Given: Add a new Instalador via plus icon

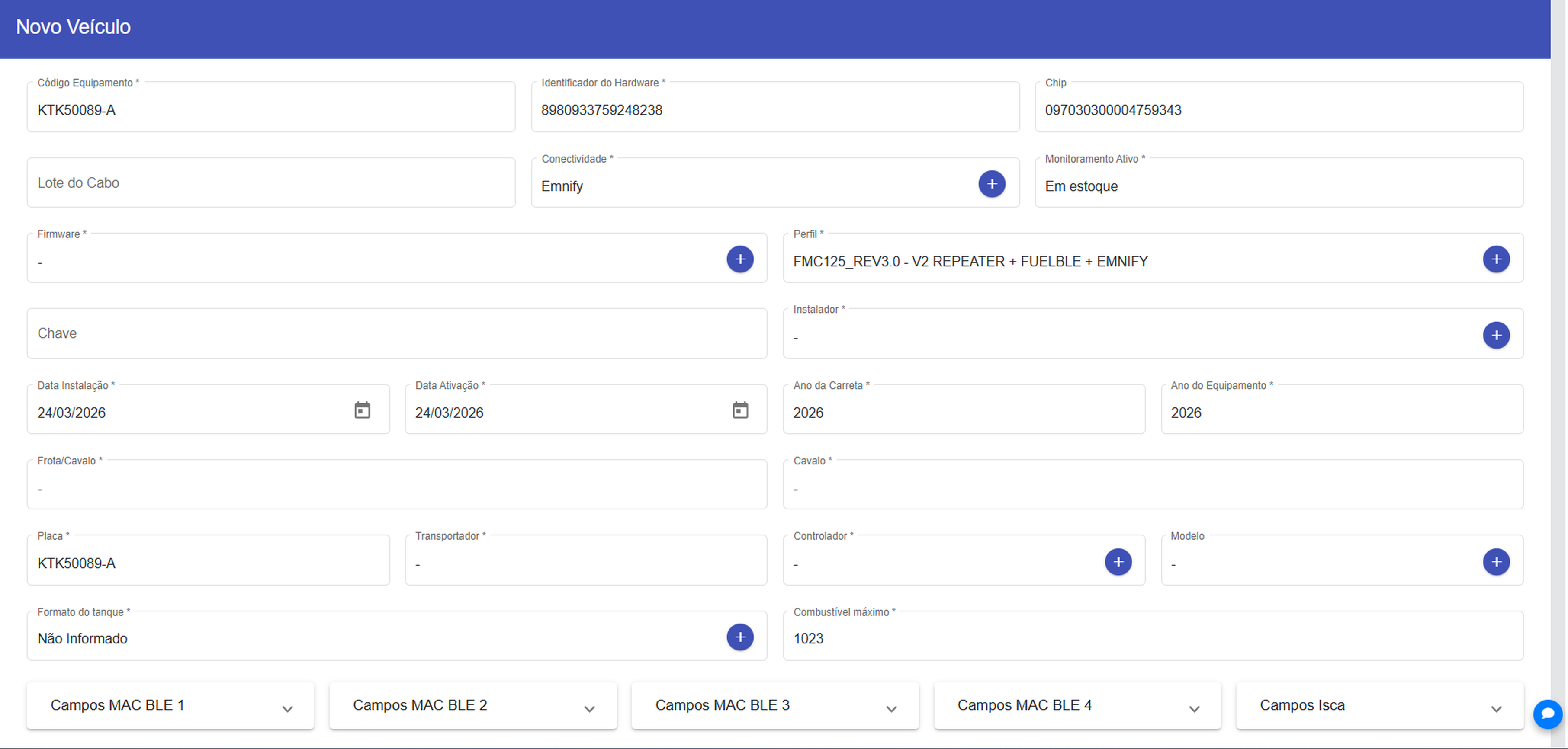Looking at the screenshot, I should (1496, 335).
